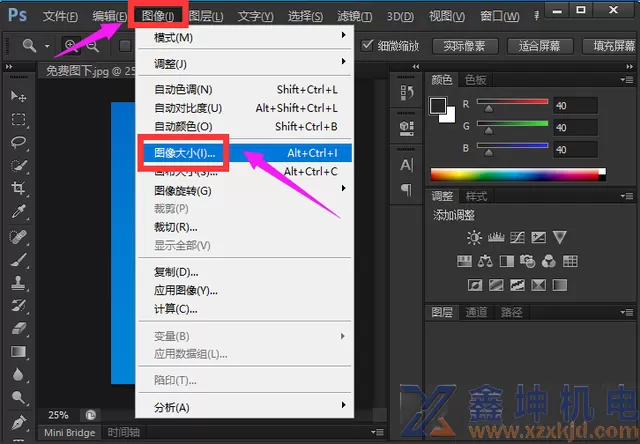
Task: Open the 3D panel icon
Action: pos(407,129)
